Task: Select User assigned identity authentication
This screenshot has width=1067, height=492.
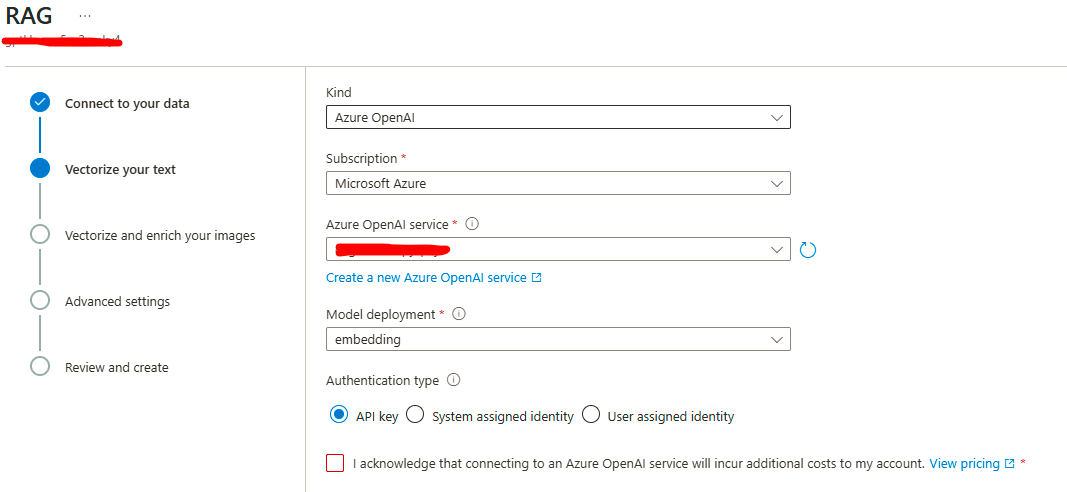Action: (x=591, y=414)
